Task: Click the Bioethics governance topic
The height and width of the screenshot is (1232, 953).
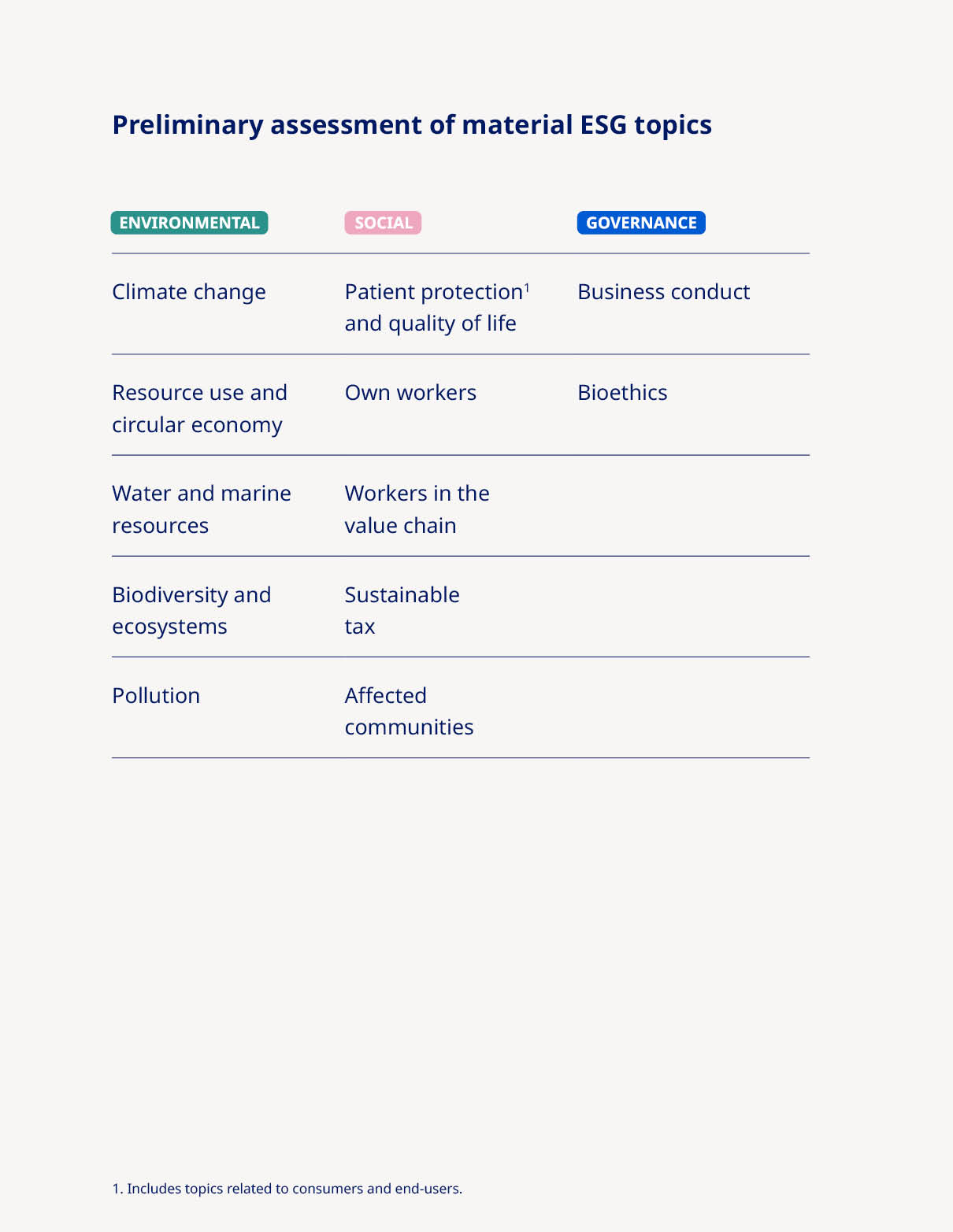Action: coord(622,393)
